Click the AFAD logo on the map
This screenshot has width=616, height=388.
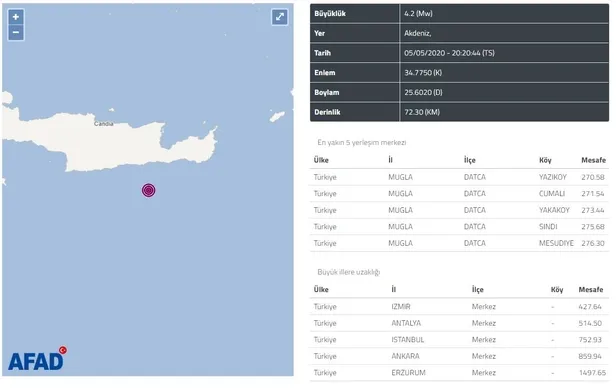37,359
